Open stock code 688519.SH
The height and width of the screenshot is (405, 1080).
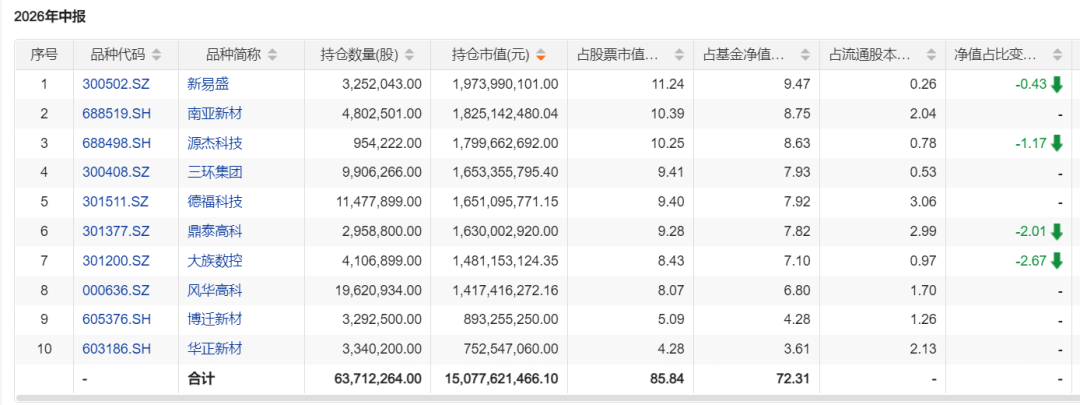[116, 114]
